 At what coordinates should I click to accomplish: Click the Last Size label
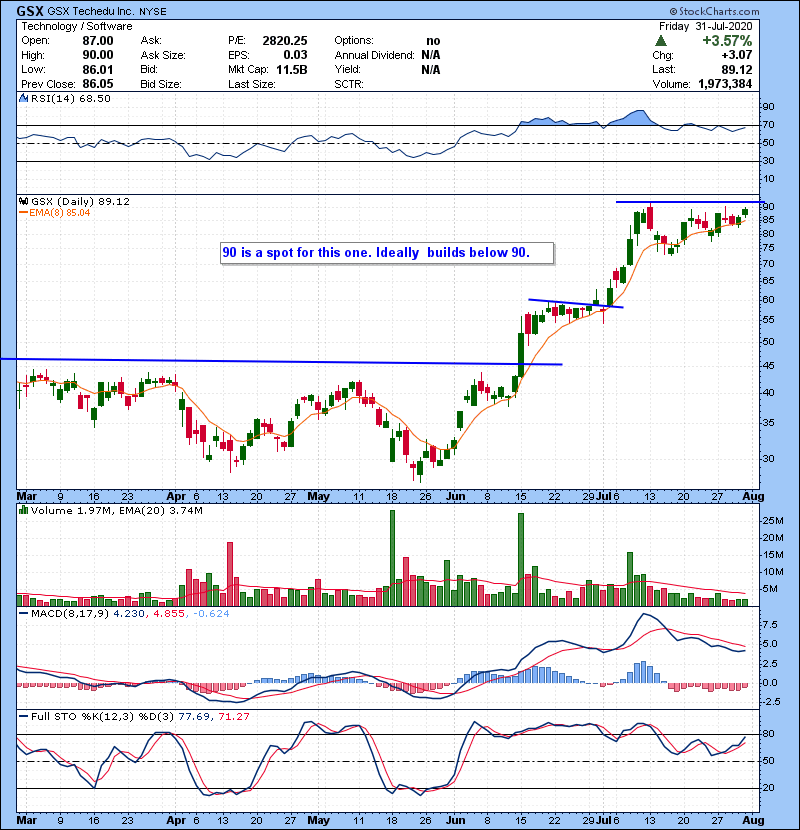click(252, 84)
